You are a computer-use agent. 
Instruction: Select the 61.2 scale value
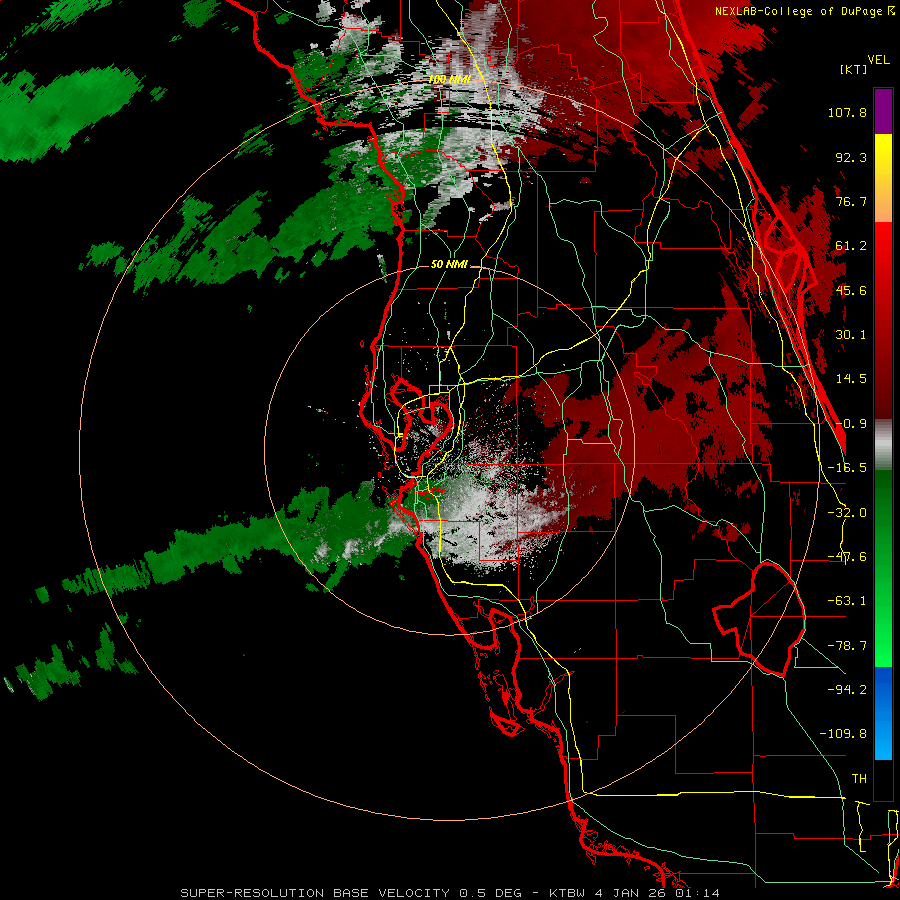[x=851, y=246]
